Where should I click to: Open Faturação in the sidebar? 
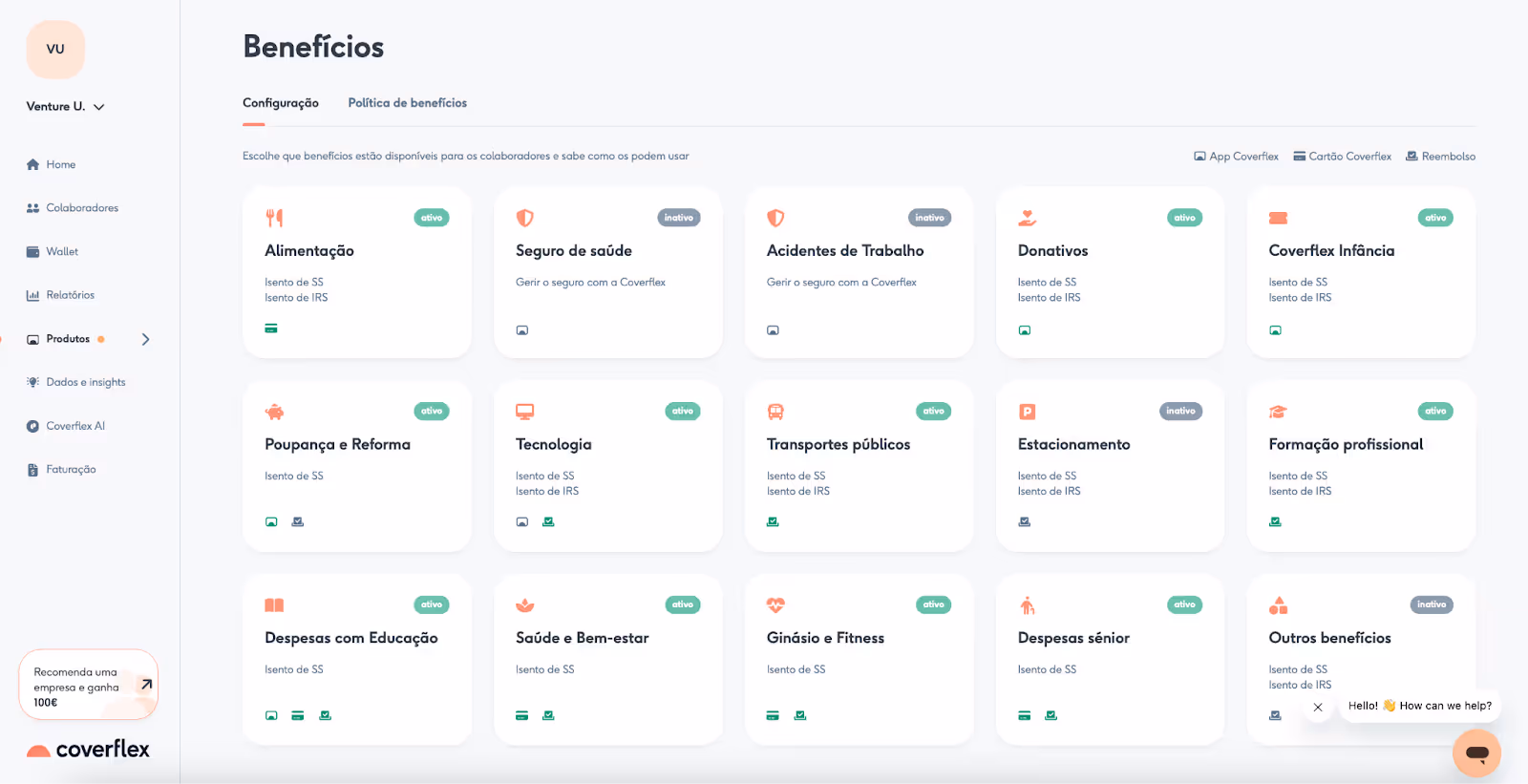pyautogui.click(x=61, y=470)
